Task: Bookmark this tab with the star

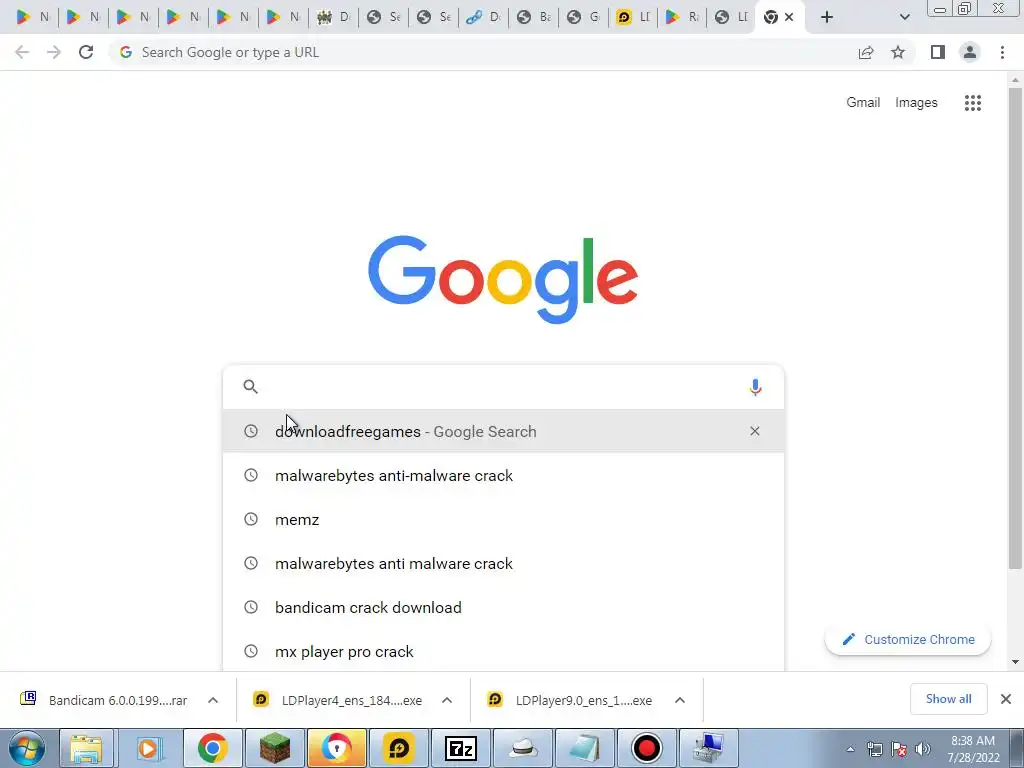Action: [x=898, y=52]
